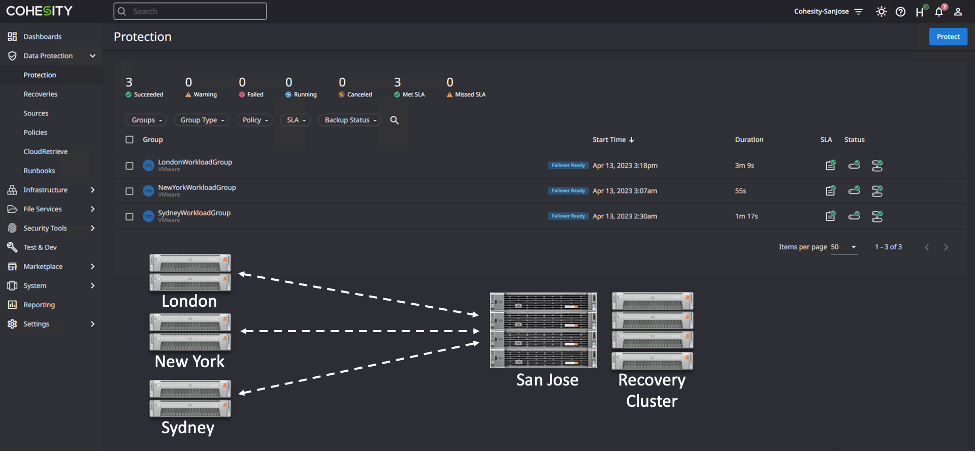Open the Backup Status filter dropdown

tap(349, 120)
